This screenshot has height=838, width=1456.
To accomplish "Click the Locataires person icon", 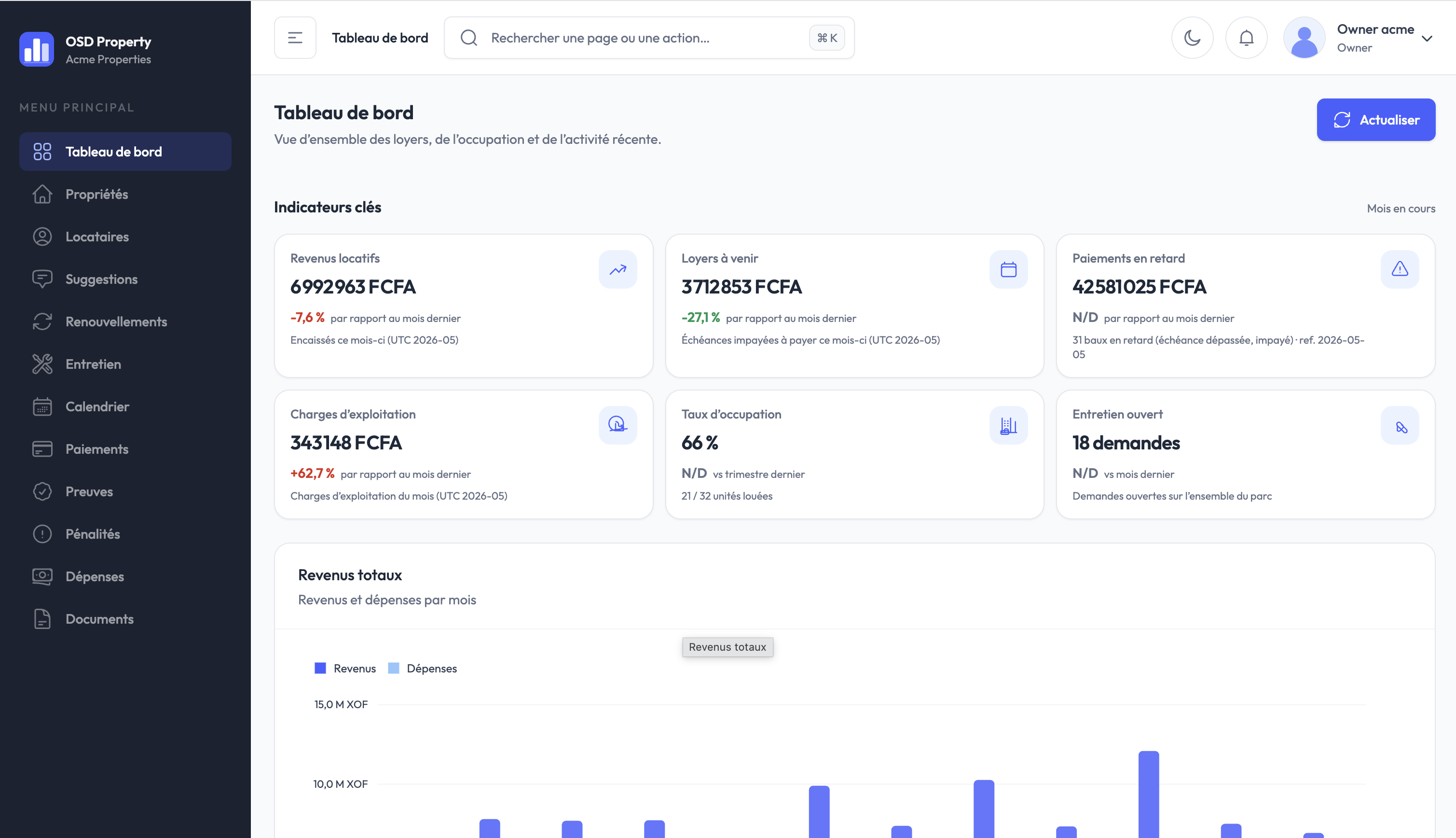I will [x=42, y=237].
